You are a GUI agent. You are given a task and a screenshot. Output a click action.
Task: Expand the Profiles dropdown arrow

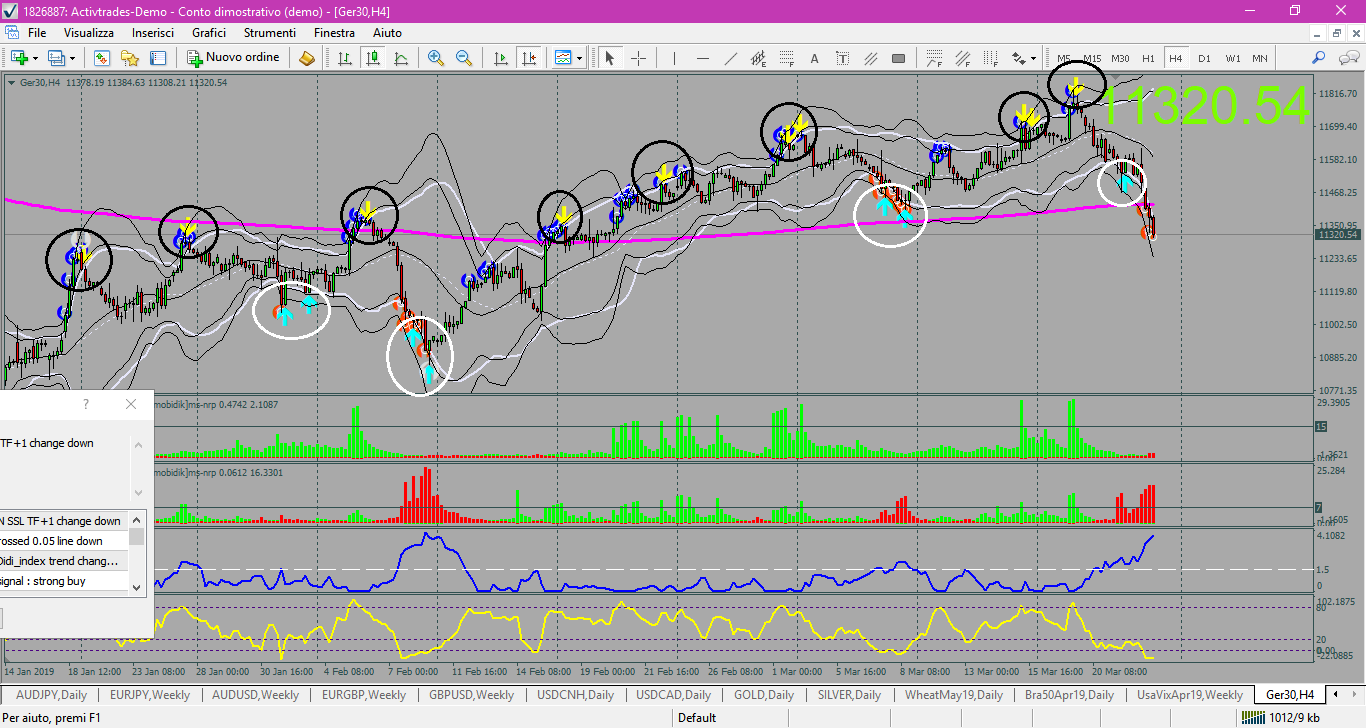tap(73, 58)
